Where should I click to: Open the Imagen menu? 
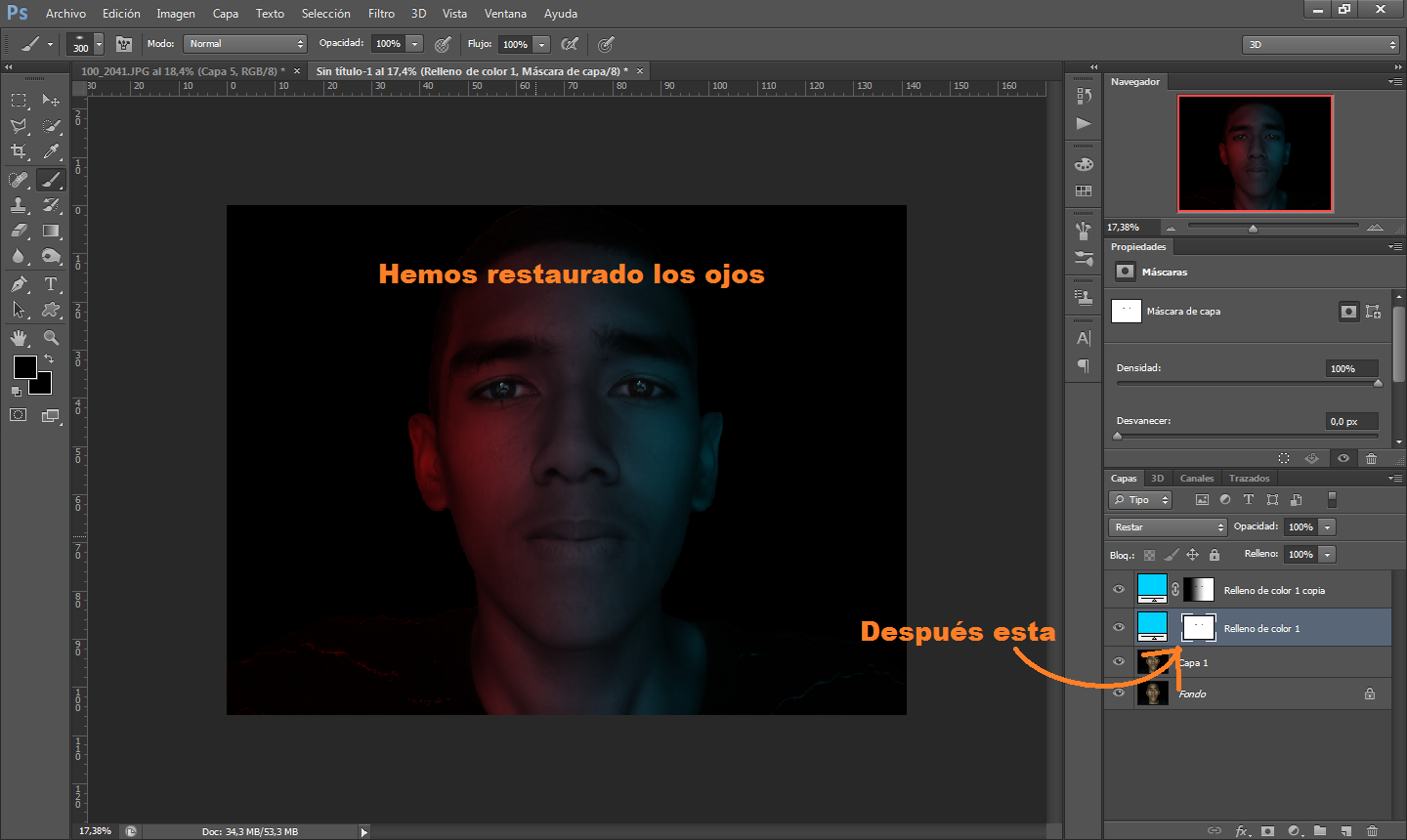coord(176,14)
